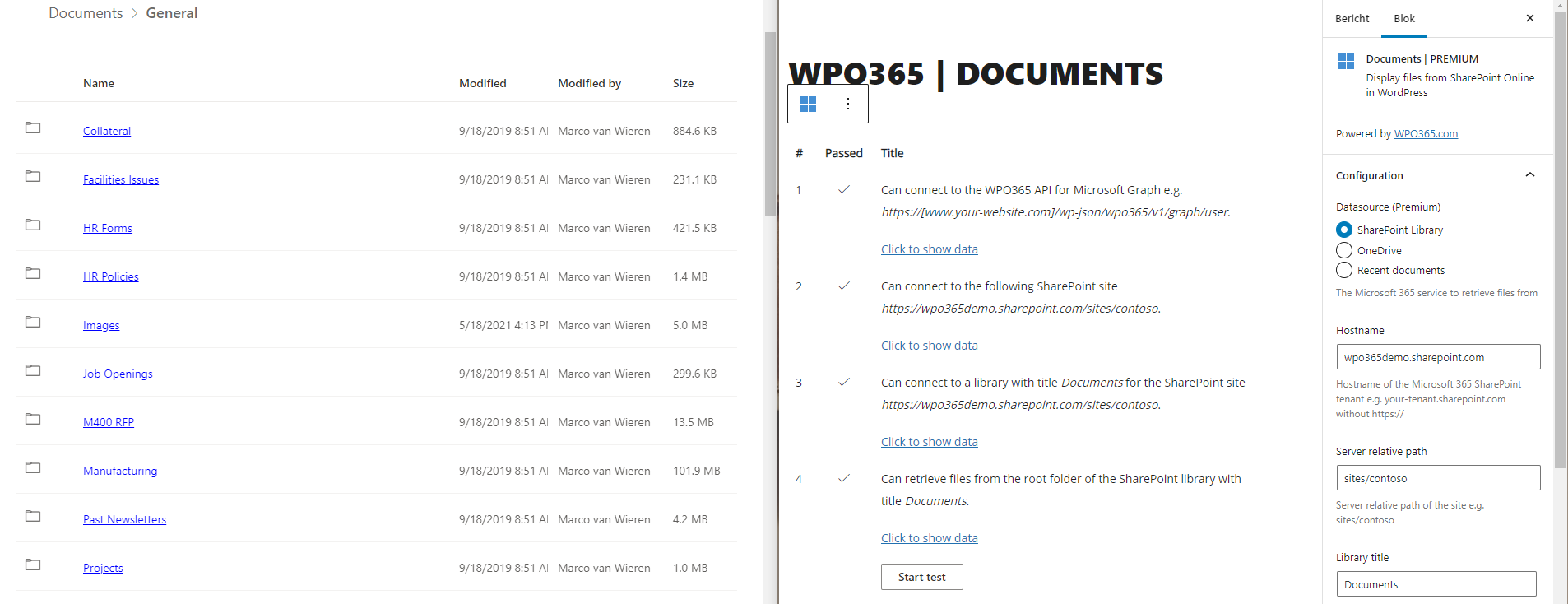This screenshot has width=1568, height=604.
Task: Collapse the Configuration panel
Action: [x=1530, y=174]
